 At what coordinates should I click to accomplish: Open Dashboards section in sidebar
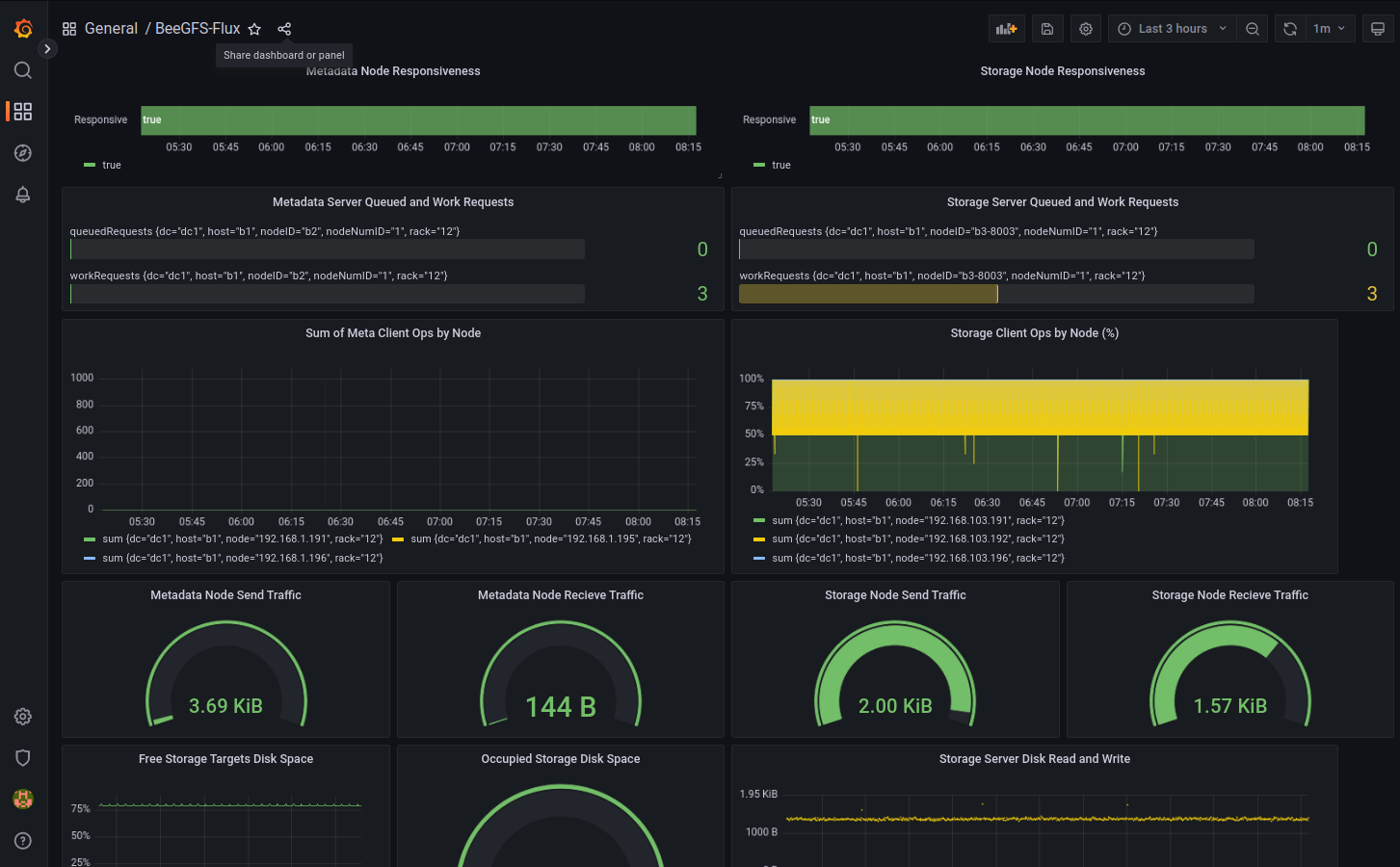click(x=23, y=112)
